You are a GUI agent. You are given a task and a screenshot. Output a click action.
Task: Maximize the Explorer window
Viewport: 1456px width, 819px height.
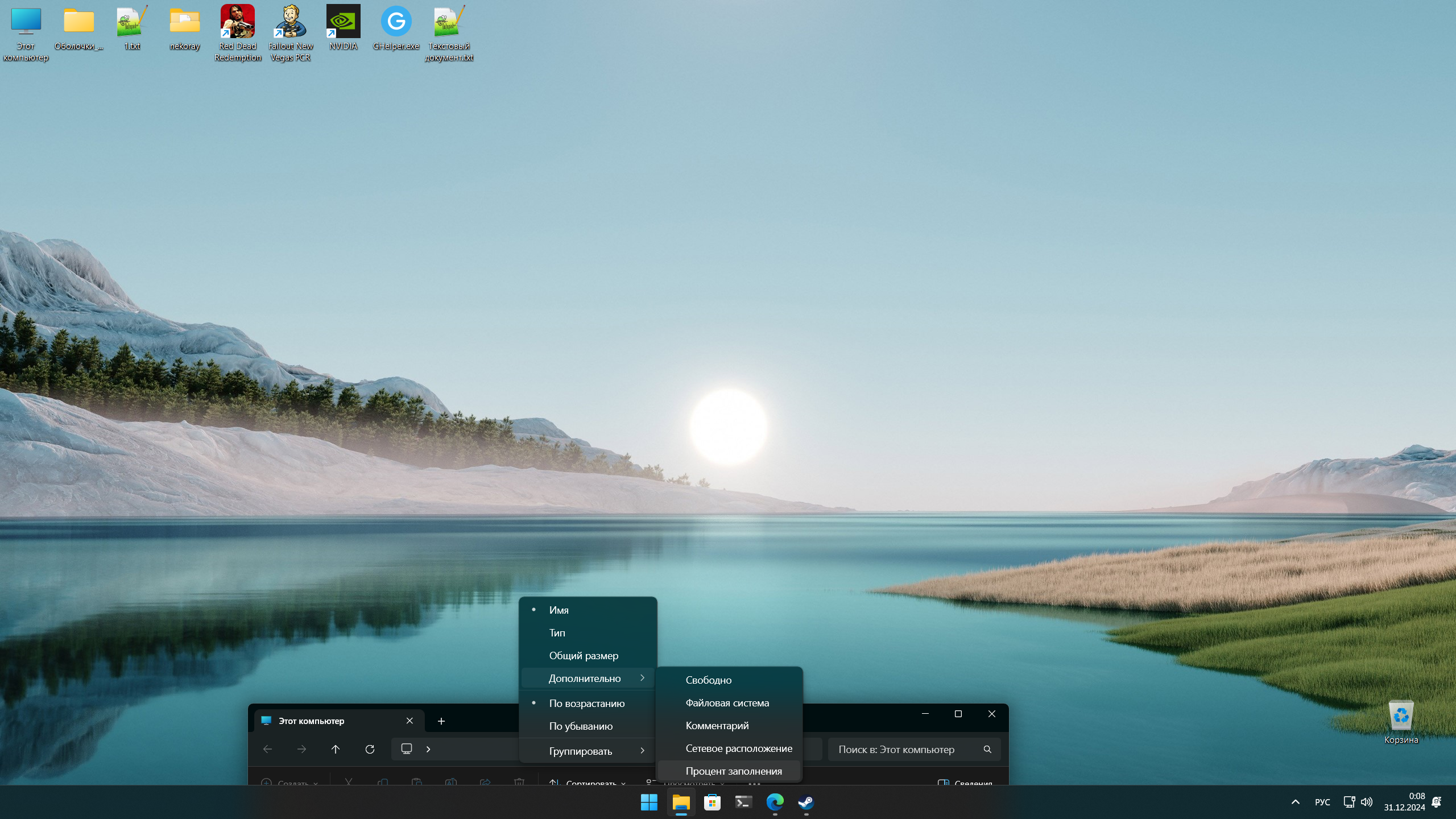click(958, 714)
